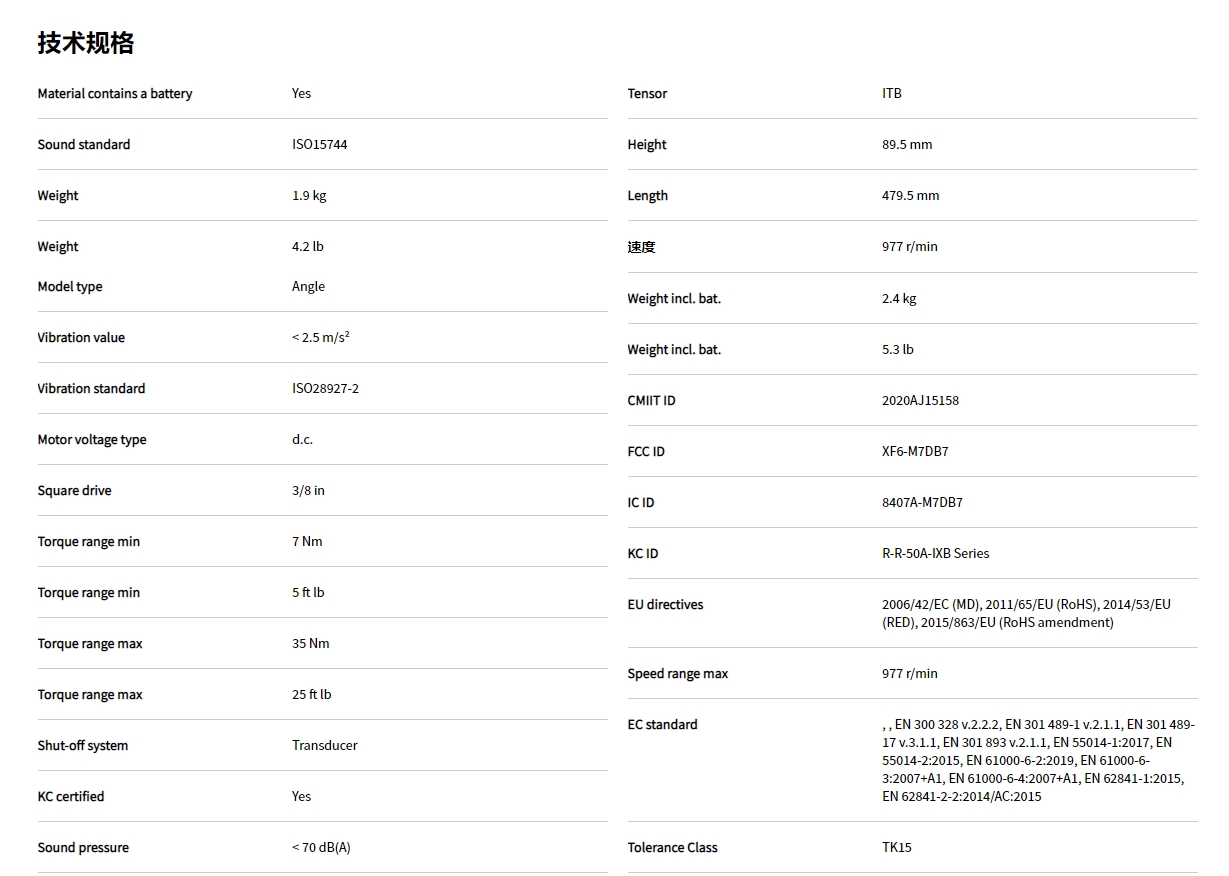Click the Length value 479.5 mm
The width and height of the screenshot is (1229, 876).
910,196
